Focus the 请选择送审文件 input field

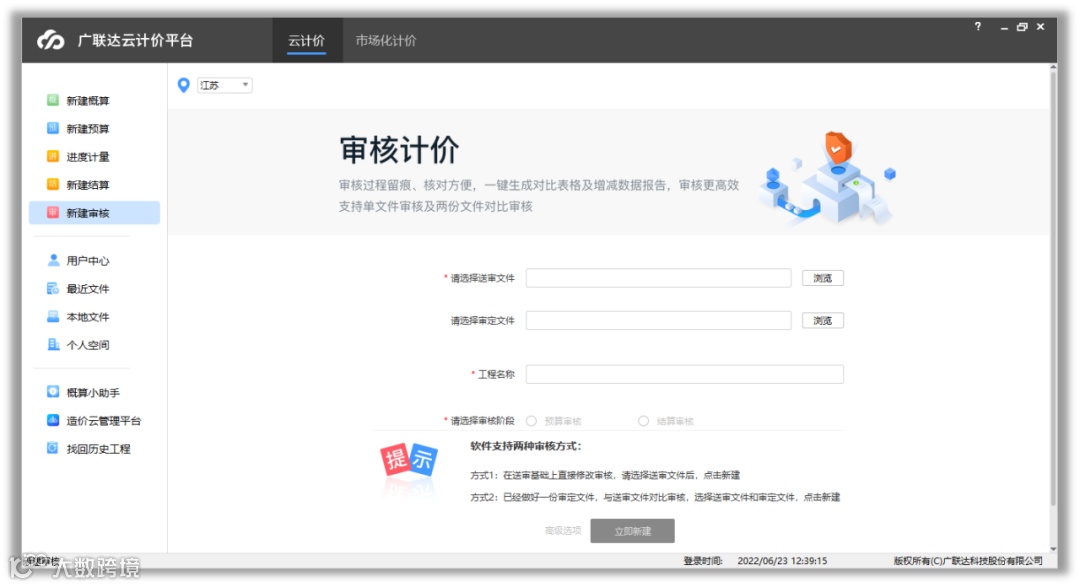[658, 278]
